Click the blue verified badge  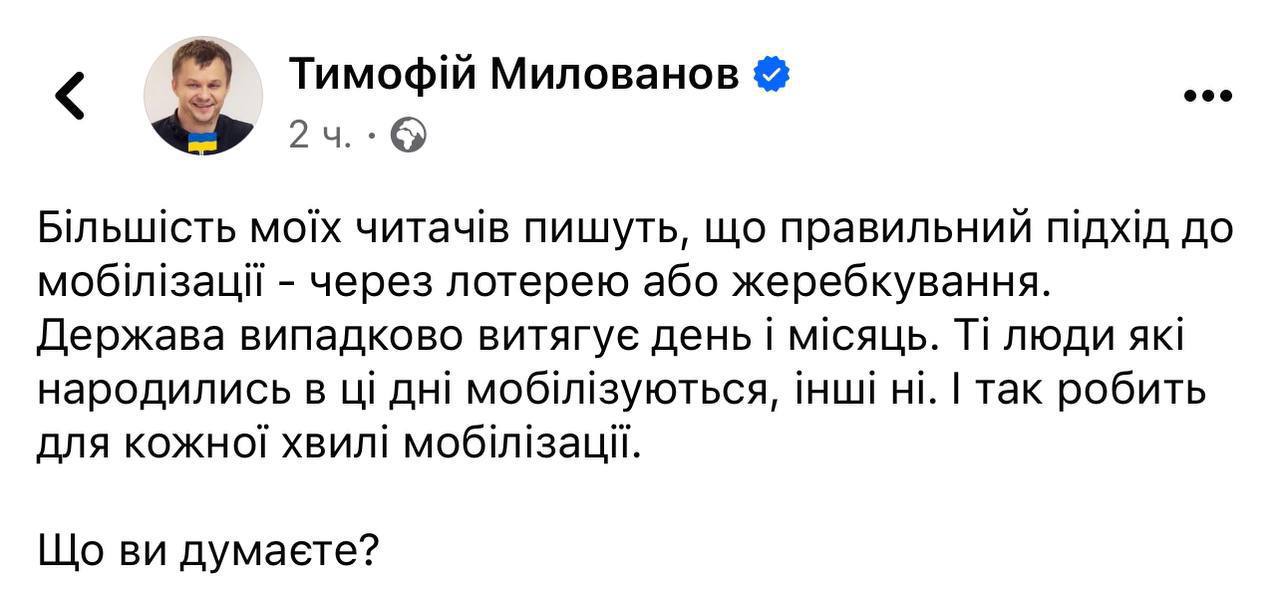(x=771, y=75)
